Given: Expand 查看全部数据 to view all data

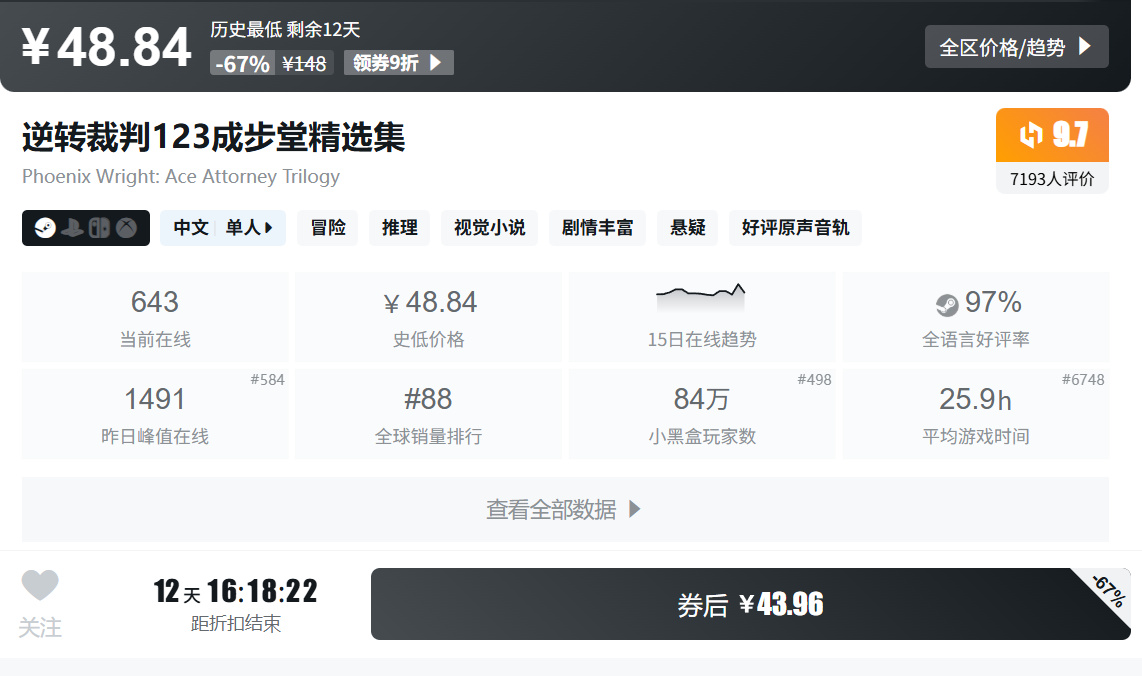Looking at the screenshot, I should point(565,509).
